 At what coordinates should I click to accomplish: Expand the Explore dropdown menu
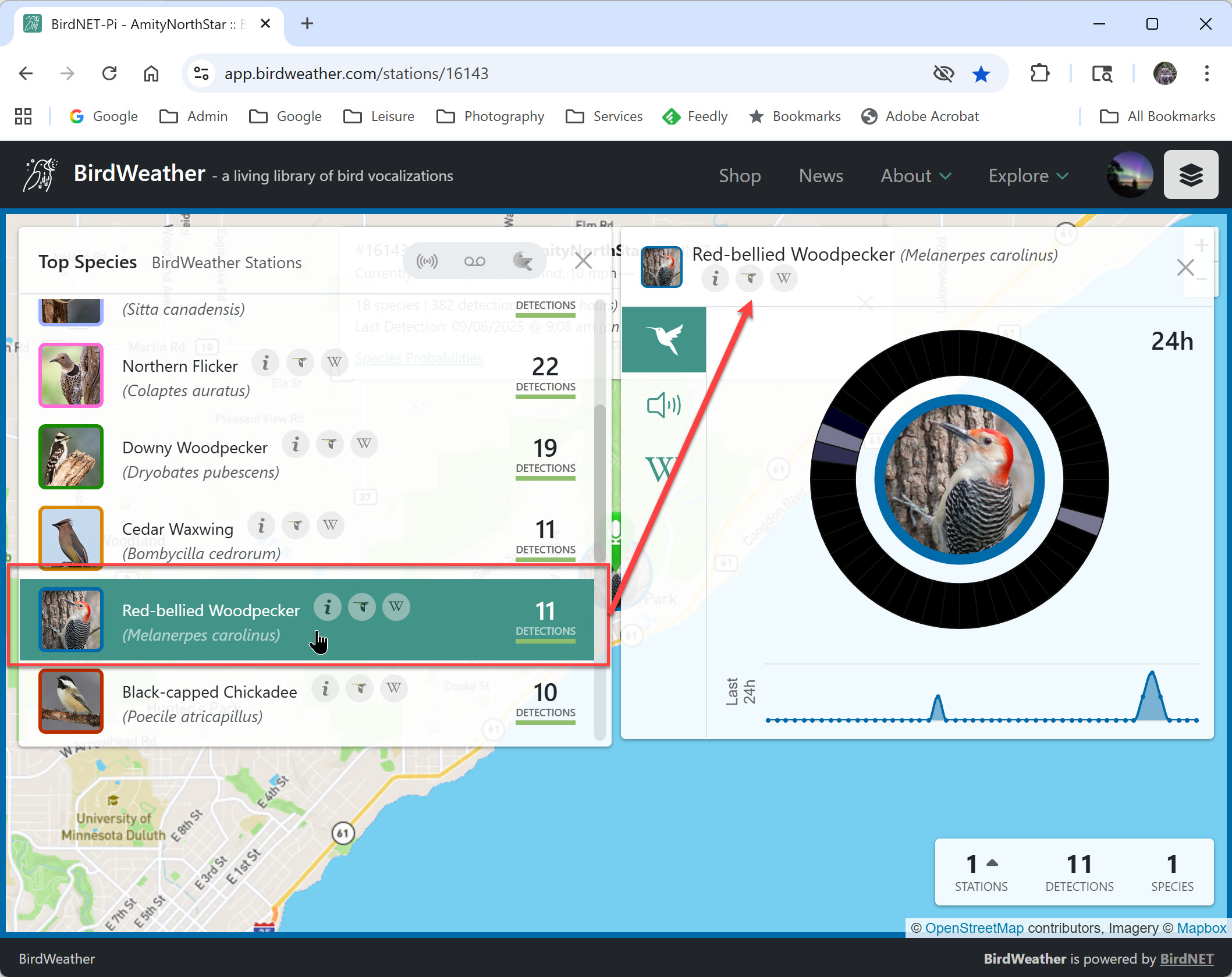[1028, 176]
